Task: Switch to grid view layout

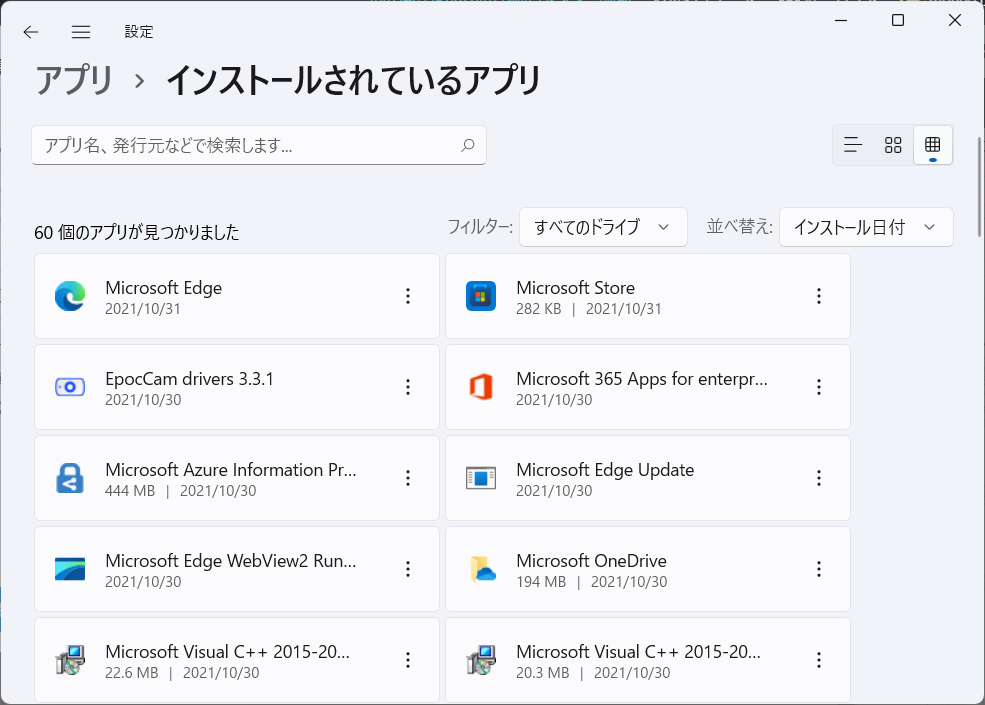Action: 893,145
